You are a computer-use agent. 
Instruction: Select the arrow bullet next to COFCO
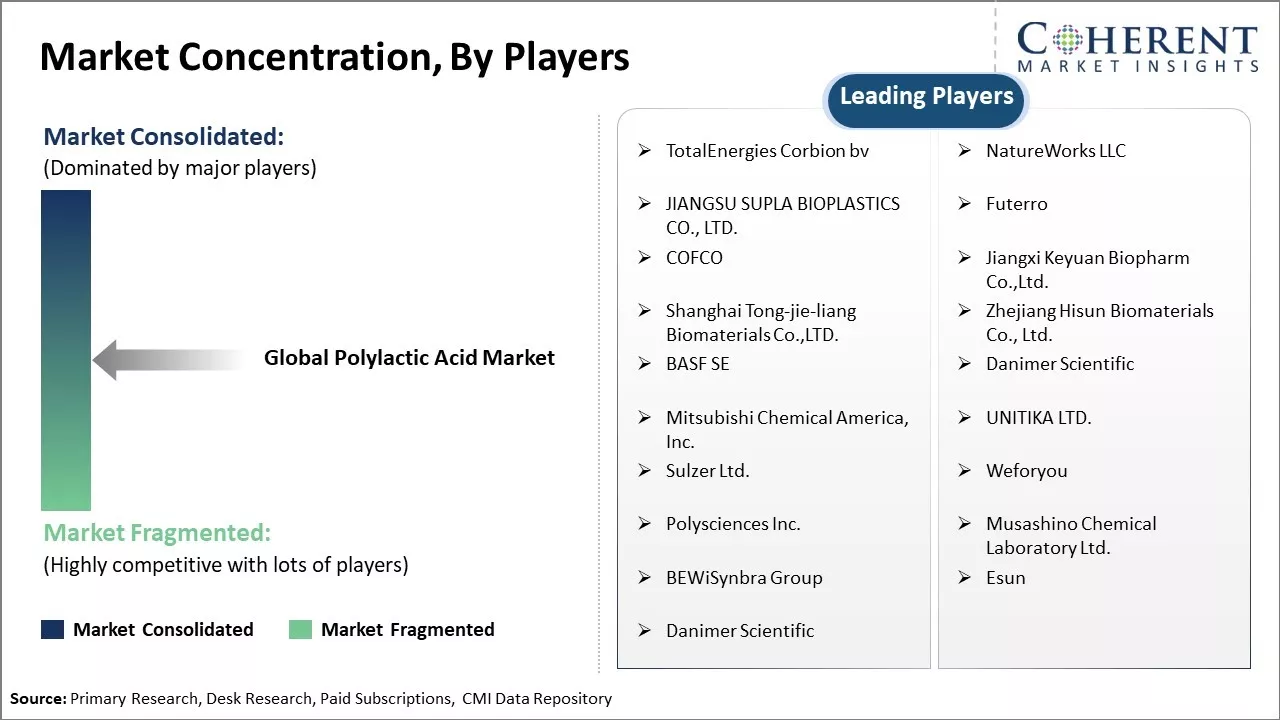[645, 258]
